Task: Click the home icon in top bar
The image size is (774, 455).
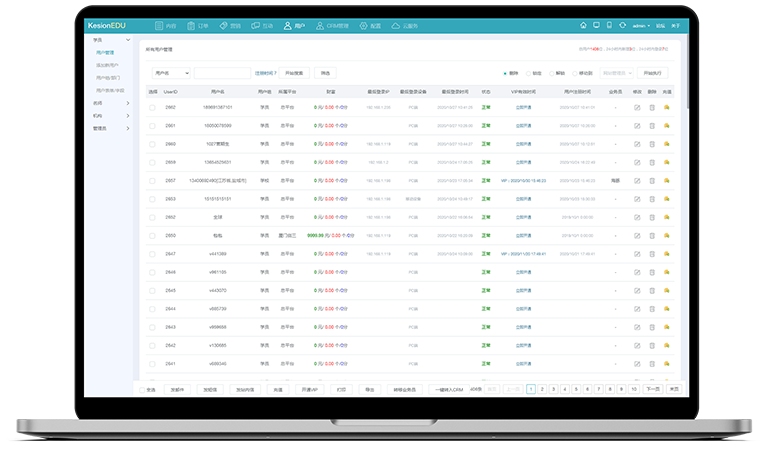Action: click(583, 25)
